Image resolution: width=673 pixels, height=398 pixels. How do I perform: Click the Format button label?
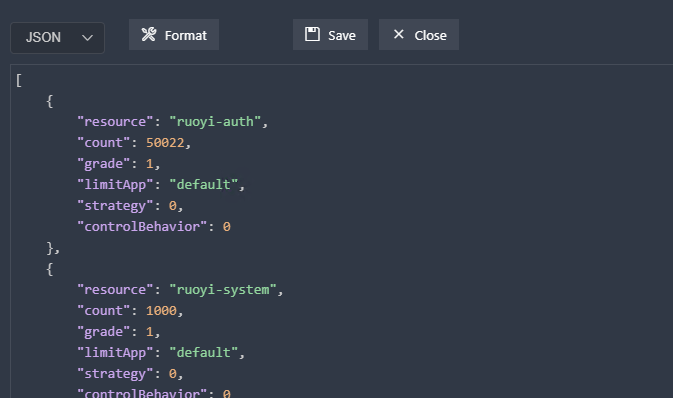pyautogui.click(x=186, y=35)
